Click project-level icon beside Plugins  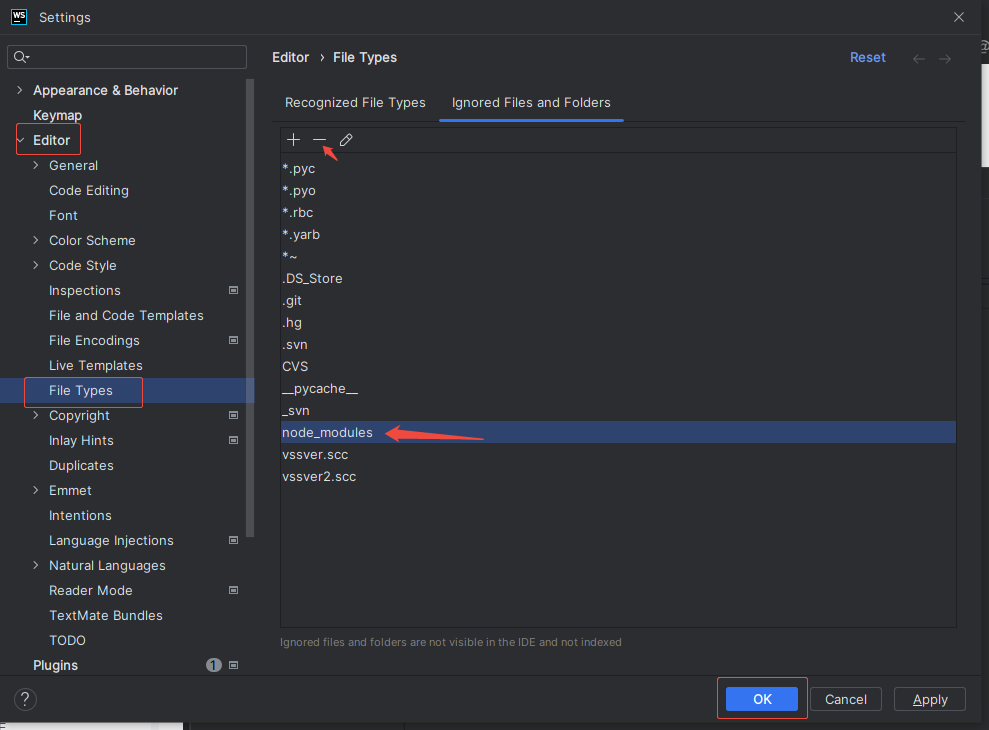[233, 665]
